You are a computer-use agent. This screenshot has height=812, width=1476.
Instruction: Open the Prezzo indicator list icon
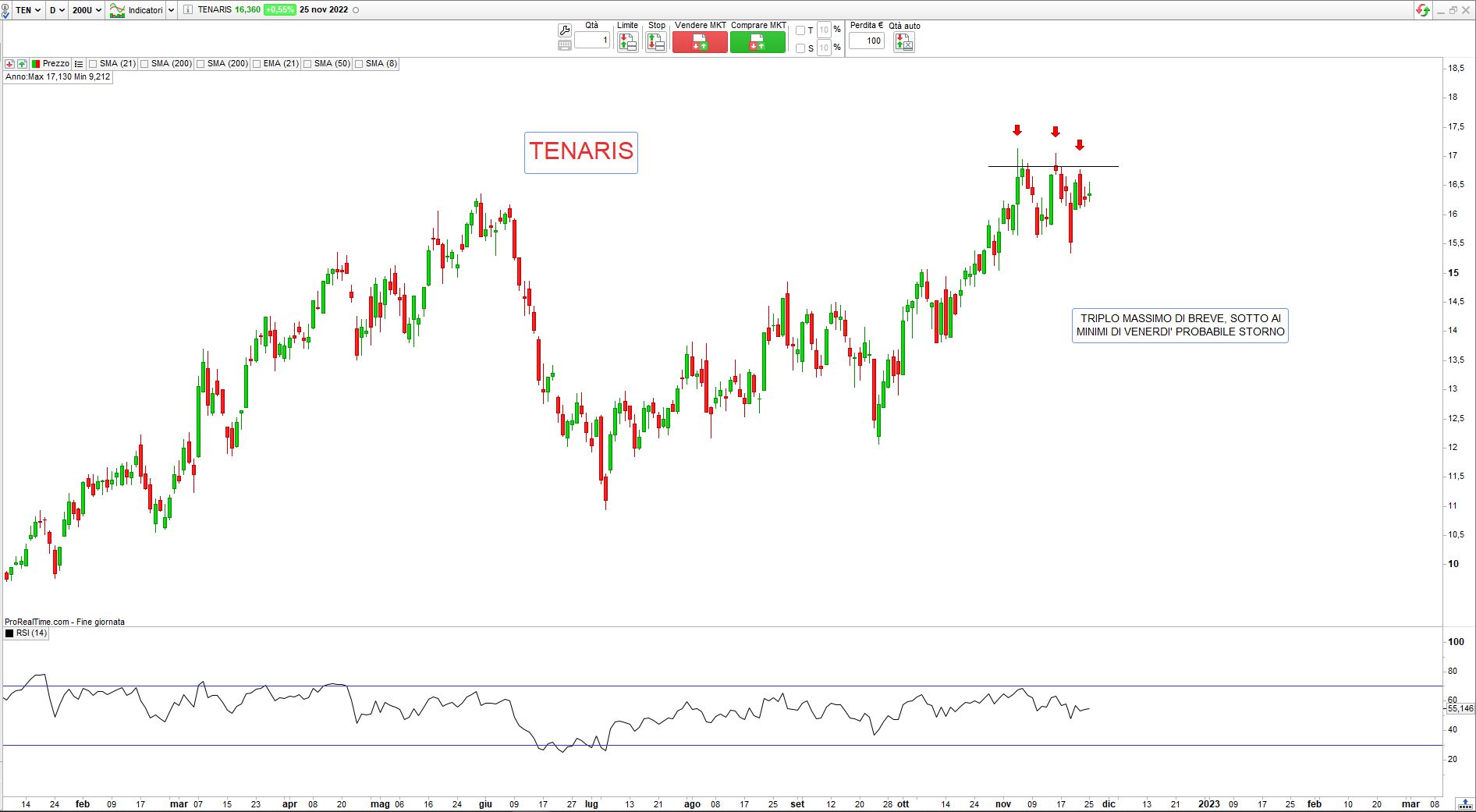click(x=79, y=64)
